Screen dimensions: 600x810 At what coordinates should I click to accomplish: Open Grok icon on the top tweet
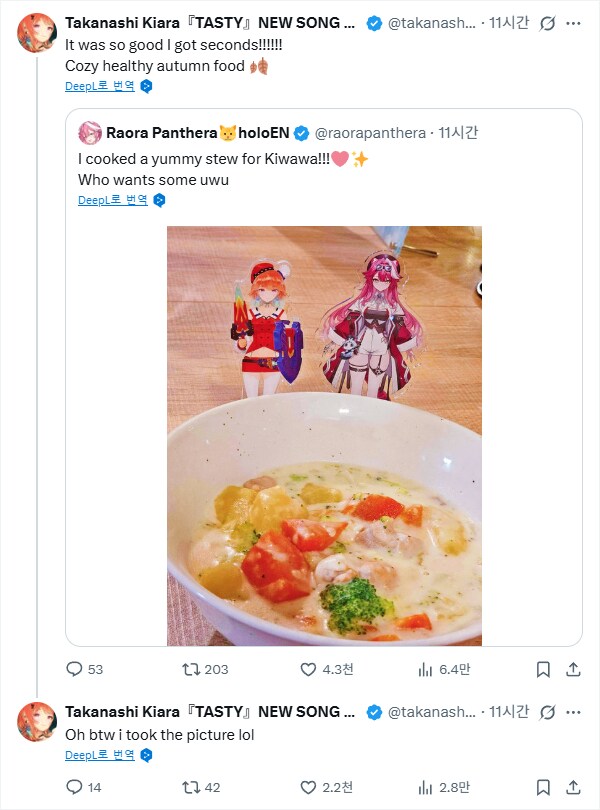pos(548,22)
